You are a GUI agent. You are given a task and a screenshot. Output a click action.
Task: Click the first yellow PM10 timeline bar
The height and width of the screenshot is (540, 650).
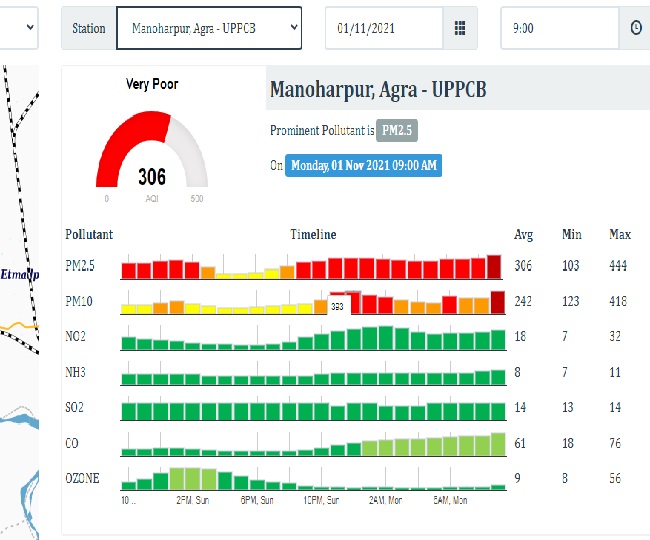(128, 308)
